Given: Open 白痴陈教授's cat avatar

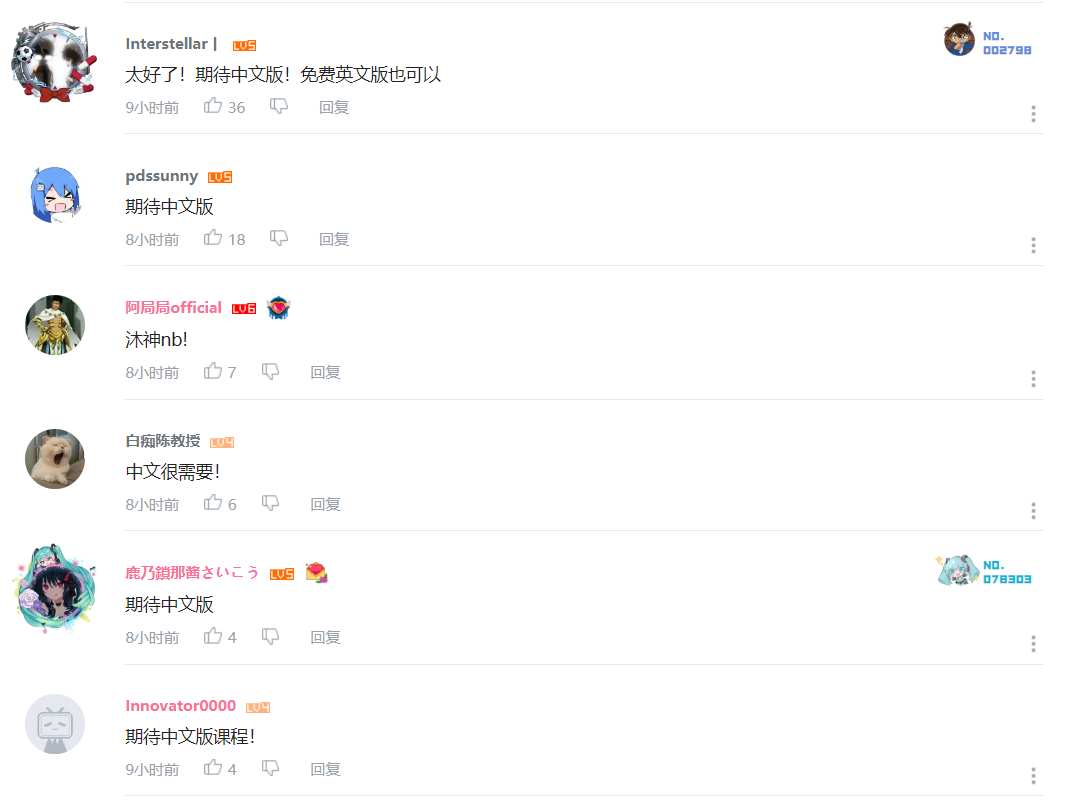Looking at the screenshot, I should tap(55, 459).
